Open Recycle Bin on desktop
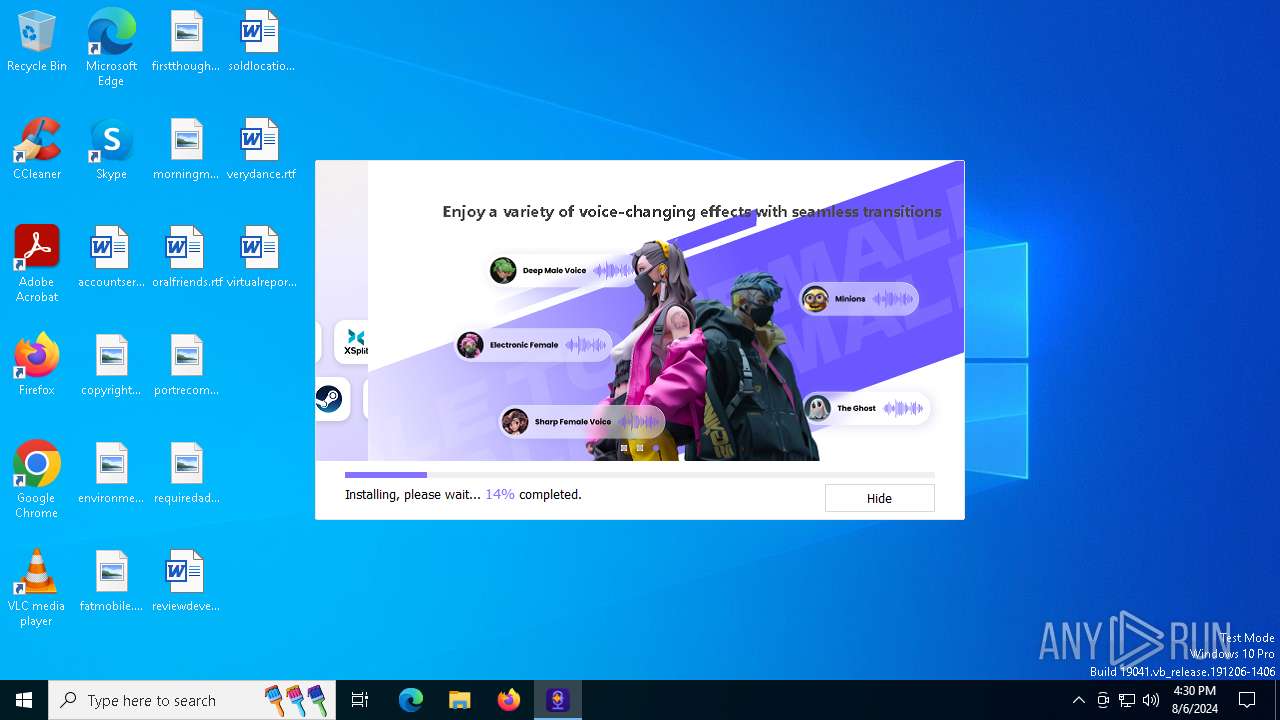1280x720 pixels. [x=37, y=42]
